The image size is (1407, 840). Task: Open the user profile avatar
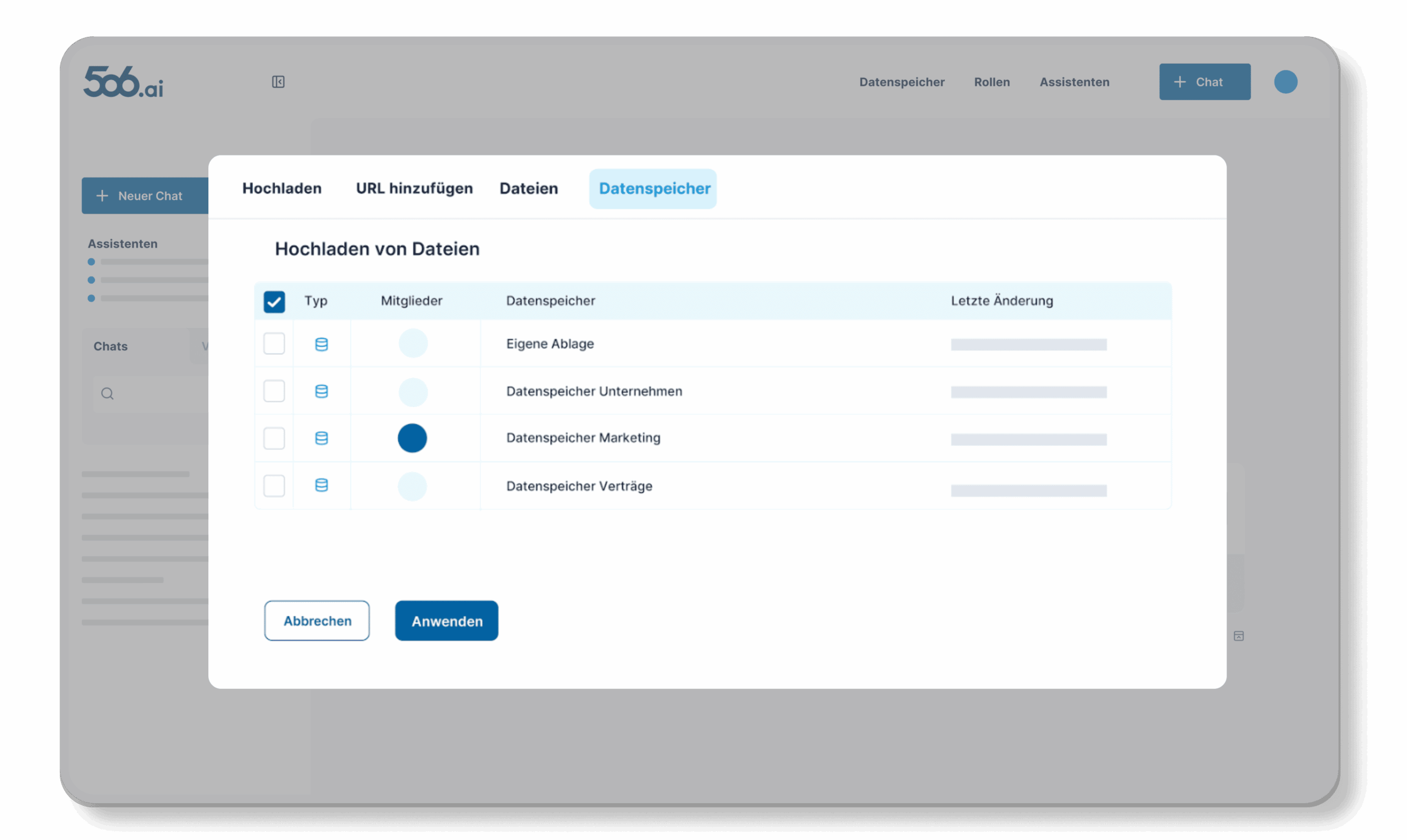tap(1286, 82)
